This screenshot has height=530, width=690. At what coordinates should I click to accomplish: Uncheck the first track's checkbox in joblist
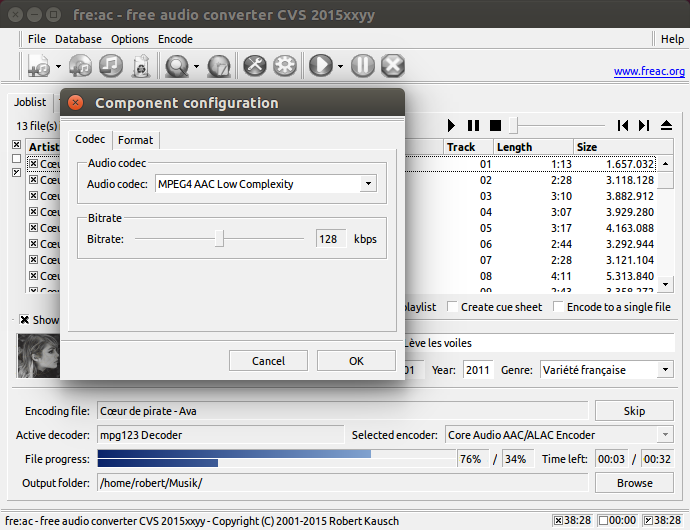[x=33, y=164]
